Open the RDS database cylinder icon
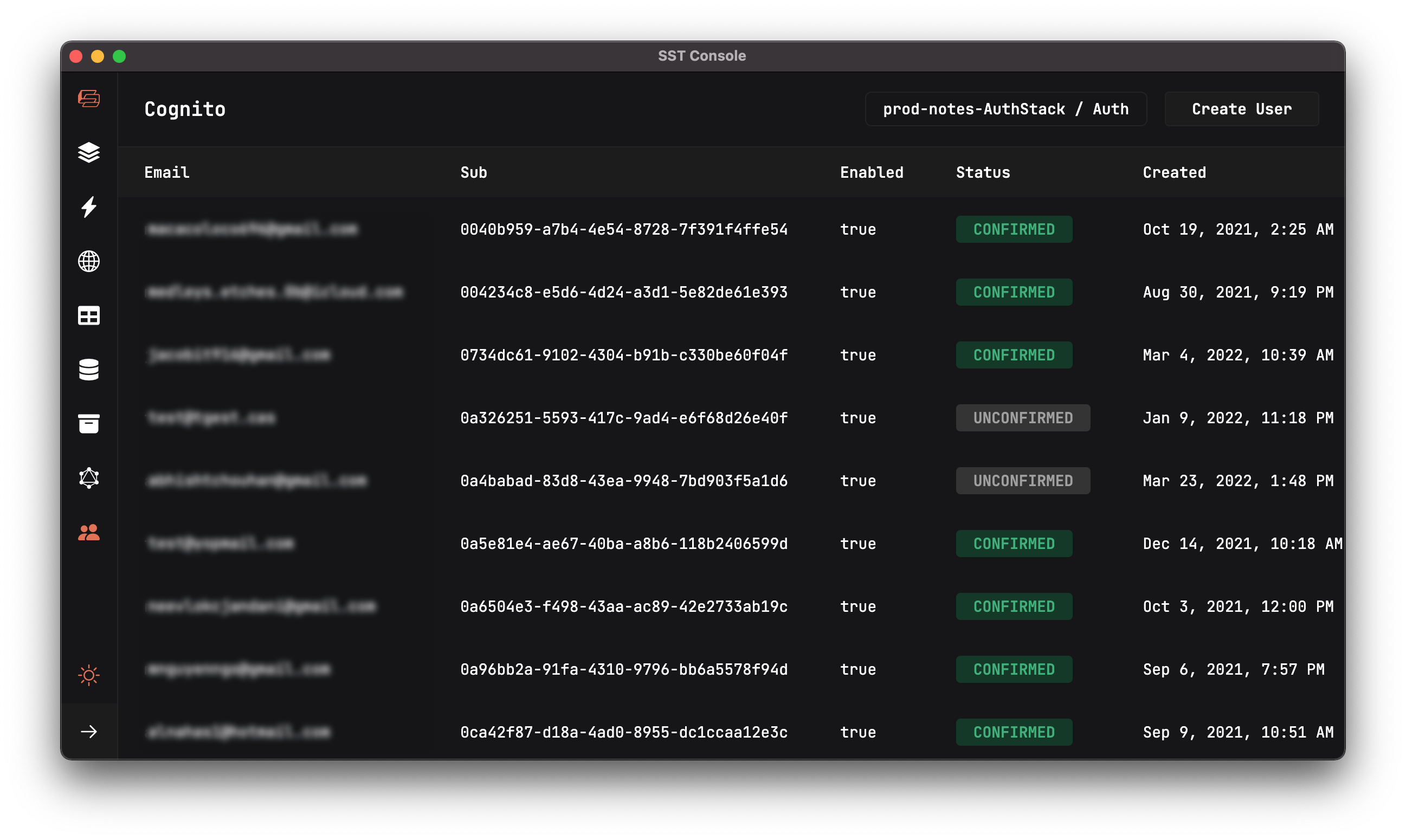This screenshot has height=840, width=1406. click(89, 370)
